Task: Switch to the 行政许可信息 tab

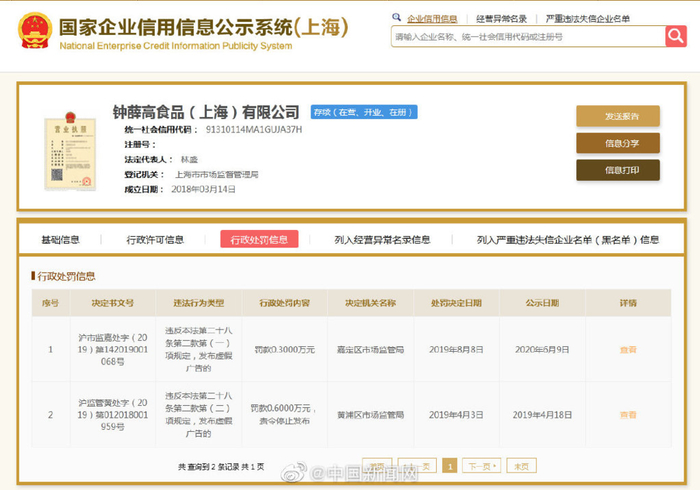Action: point(155,240)
